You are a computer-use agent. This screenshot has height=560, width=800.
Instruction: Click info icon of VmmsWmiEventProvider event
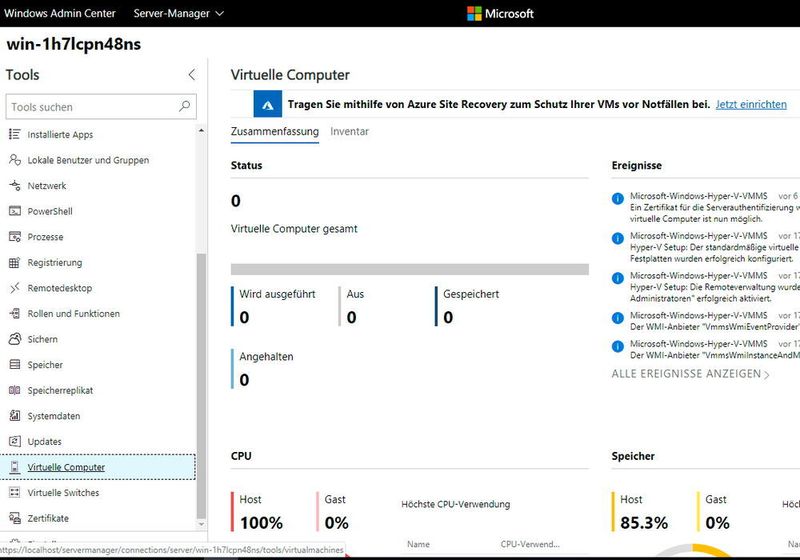tap(617, 318)
